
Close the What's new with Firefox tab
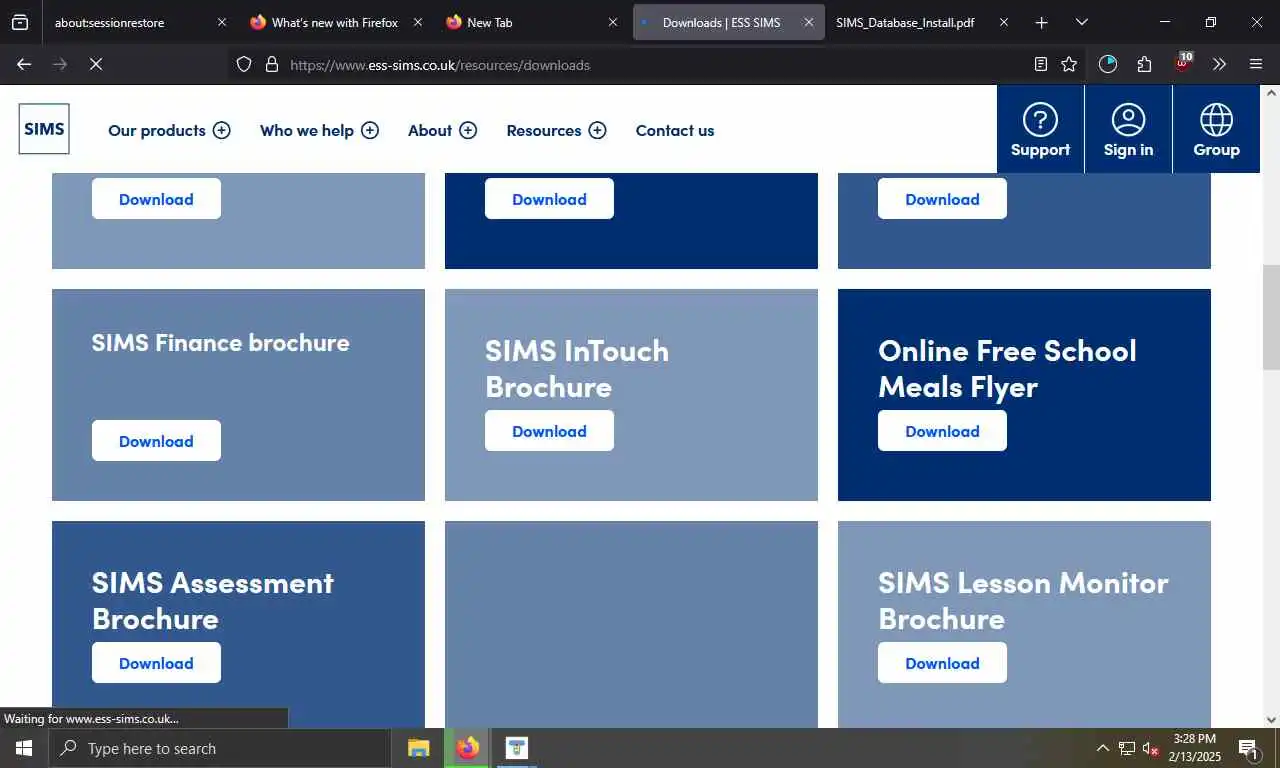[x=418, y=22]
